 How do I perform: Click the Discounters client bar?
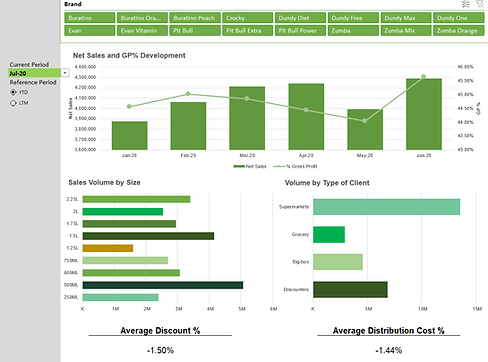point(350,290)
